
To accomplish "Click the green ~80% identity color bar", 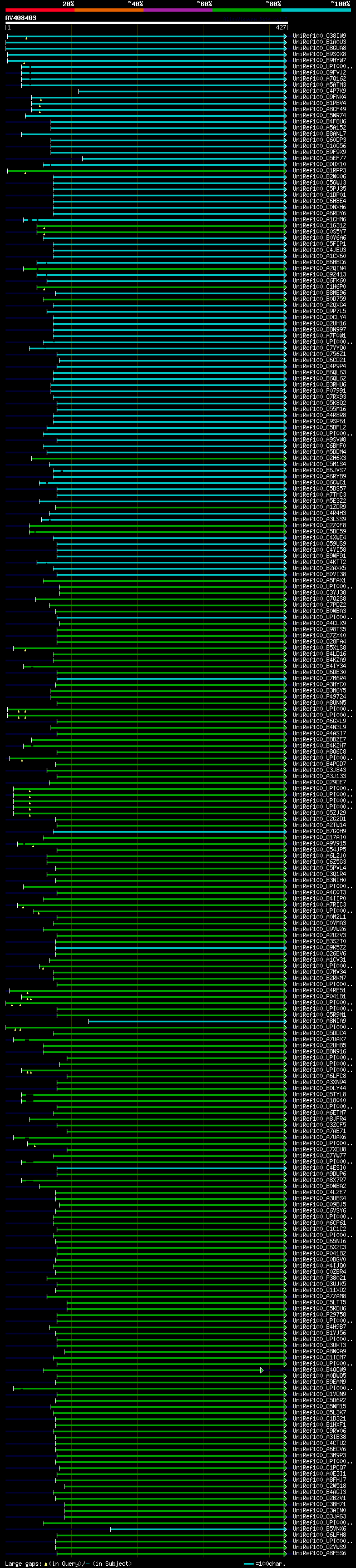I will 247,10.
